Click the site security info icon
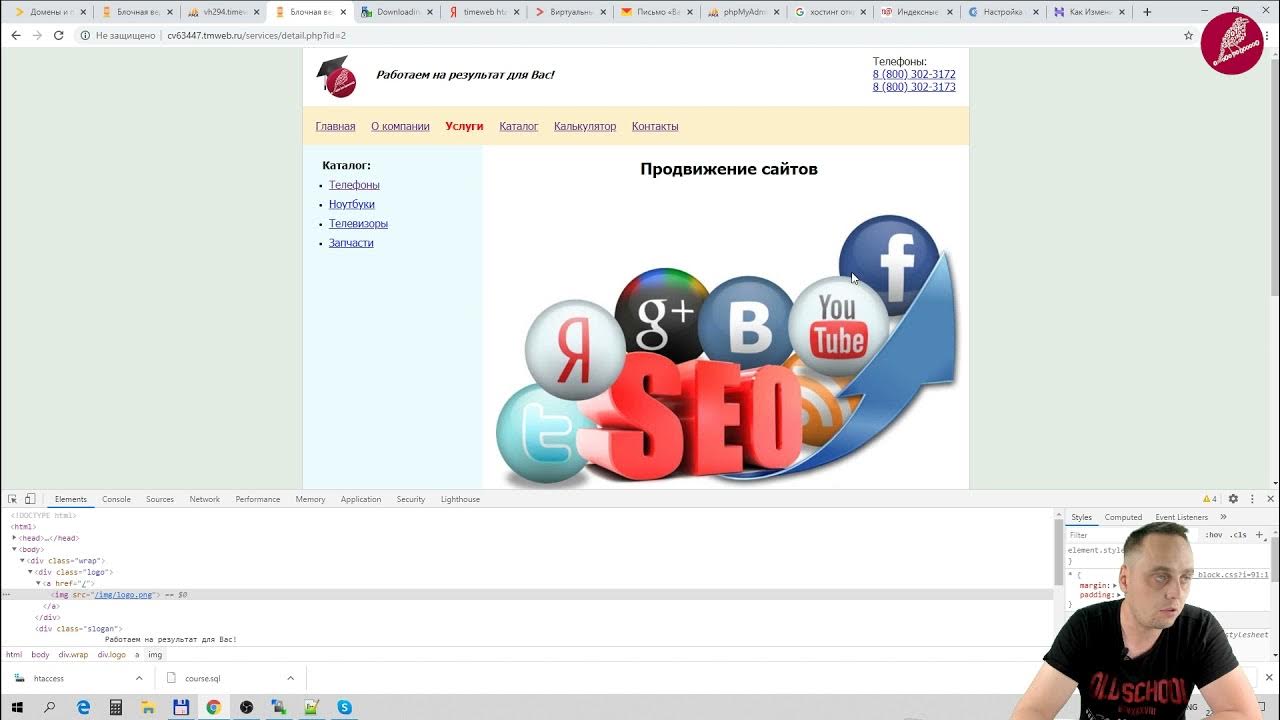1280x720 pixels. tap(85, 35)
